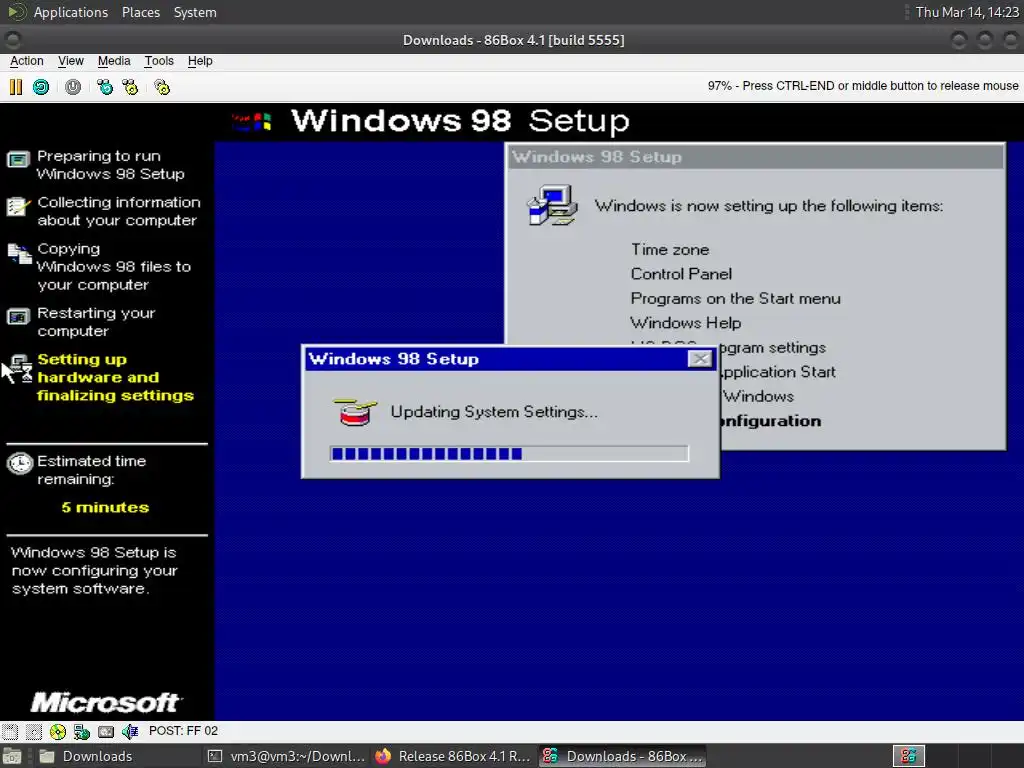This screenshot has height=768, width=1024.
Task: Click the network status icon in status bar
Action: tap(82, 731)
